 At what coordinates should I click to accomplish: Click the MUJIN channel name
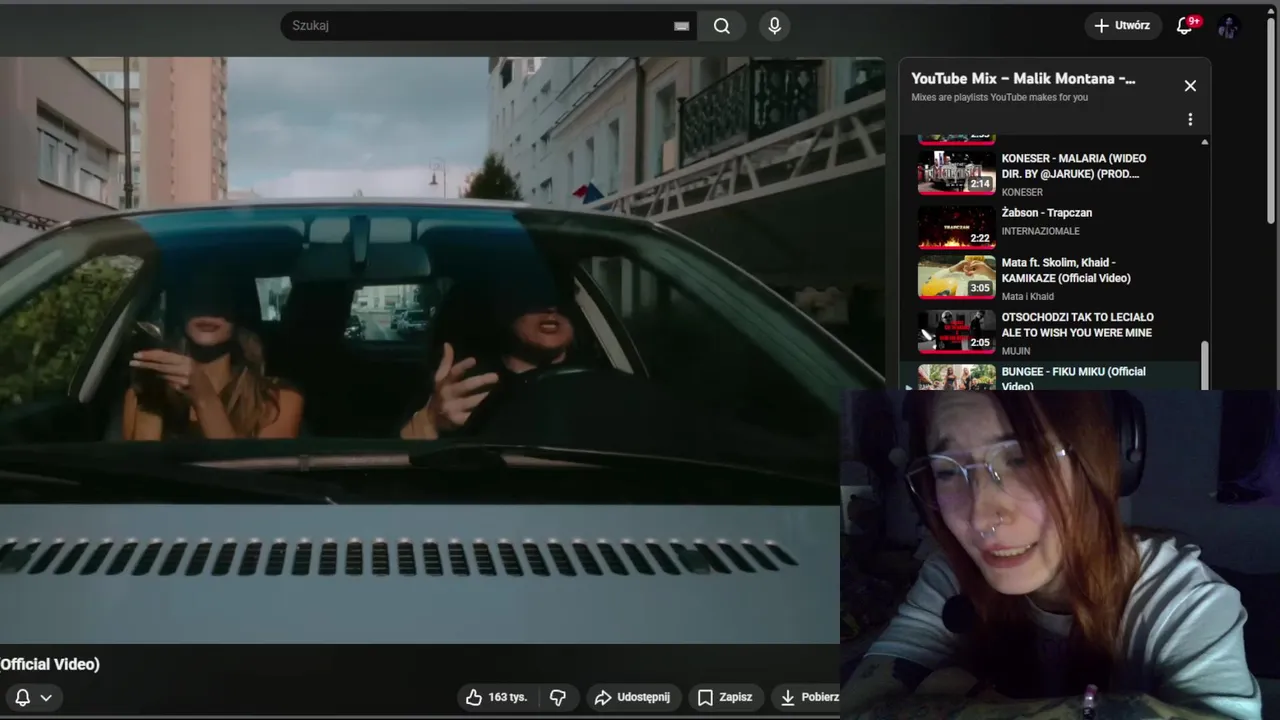pyautogui.click(x=1016, y=351)
